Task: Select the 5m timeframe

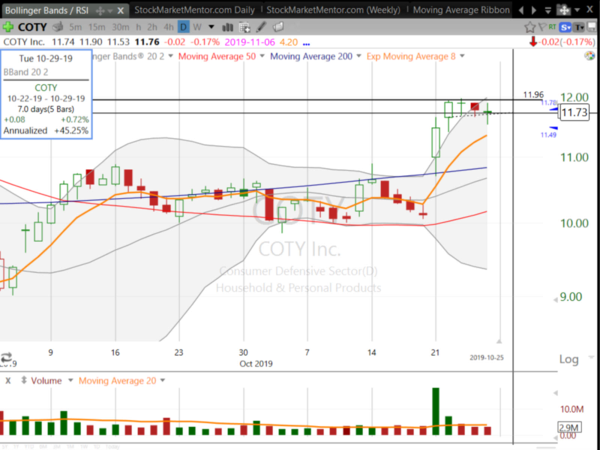Action: click(x=75, y=27)
